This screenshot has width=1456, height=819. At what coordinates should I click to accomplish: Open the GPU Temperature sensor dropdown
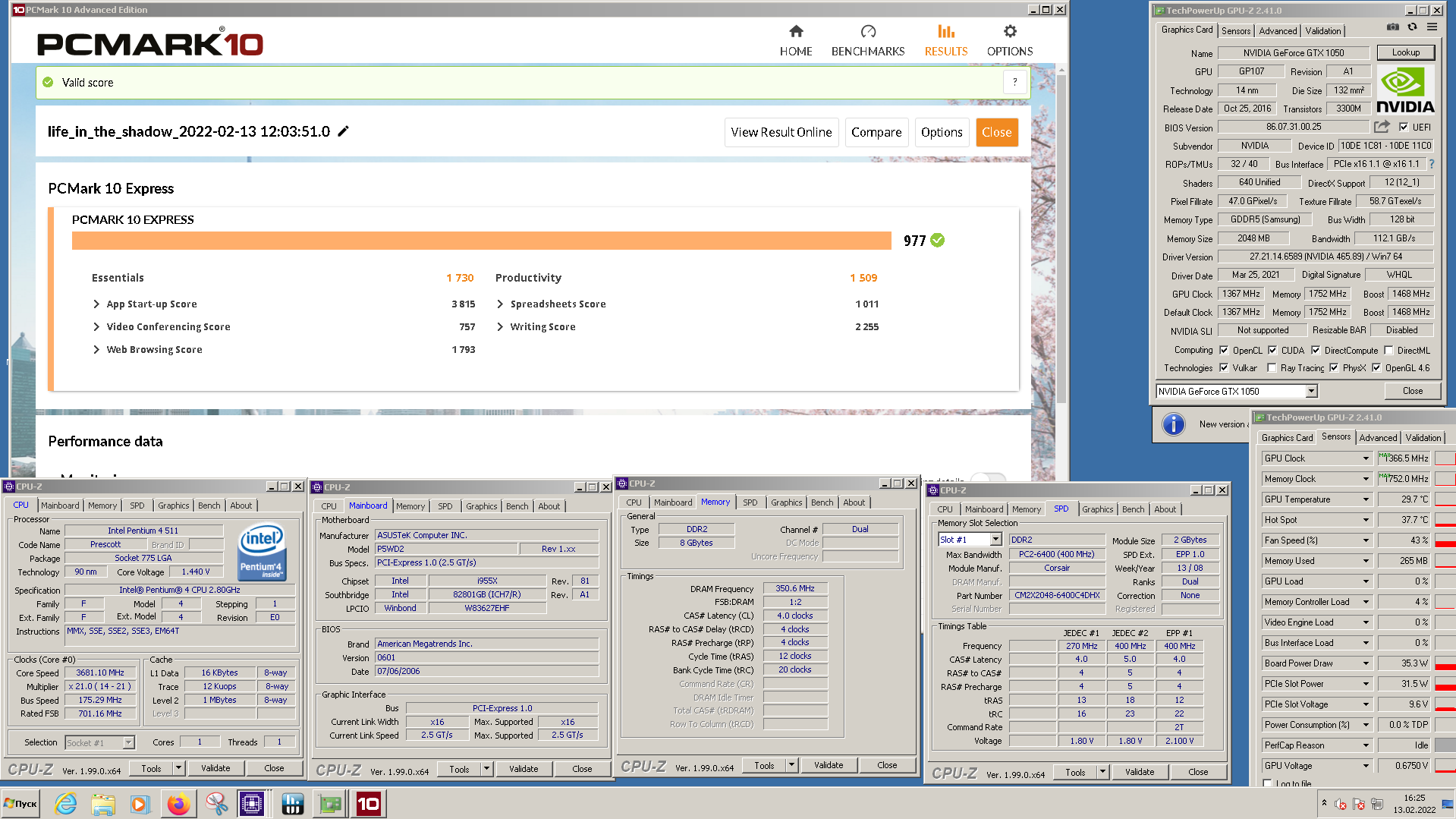coord(1366,499)
